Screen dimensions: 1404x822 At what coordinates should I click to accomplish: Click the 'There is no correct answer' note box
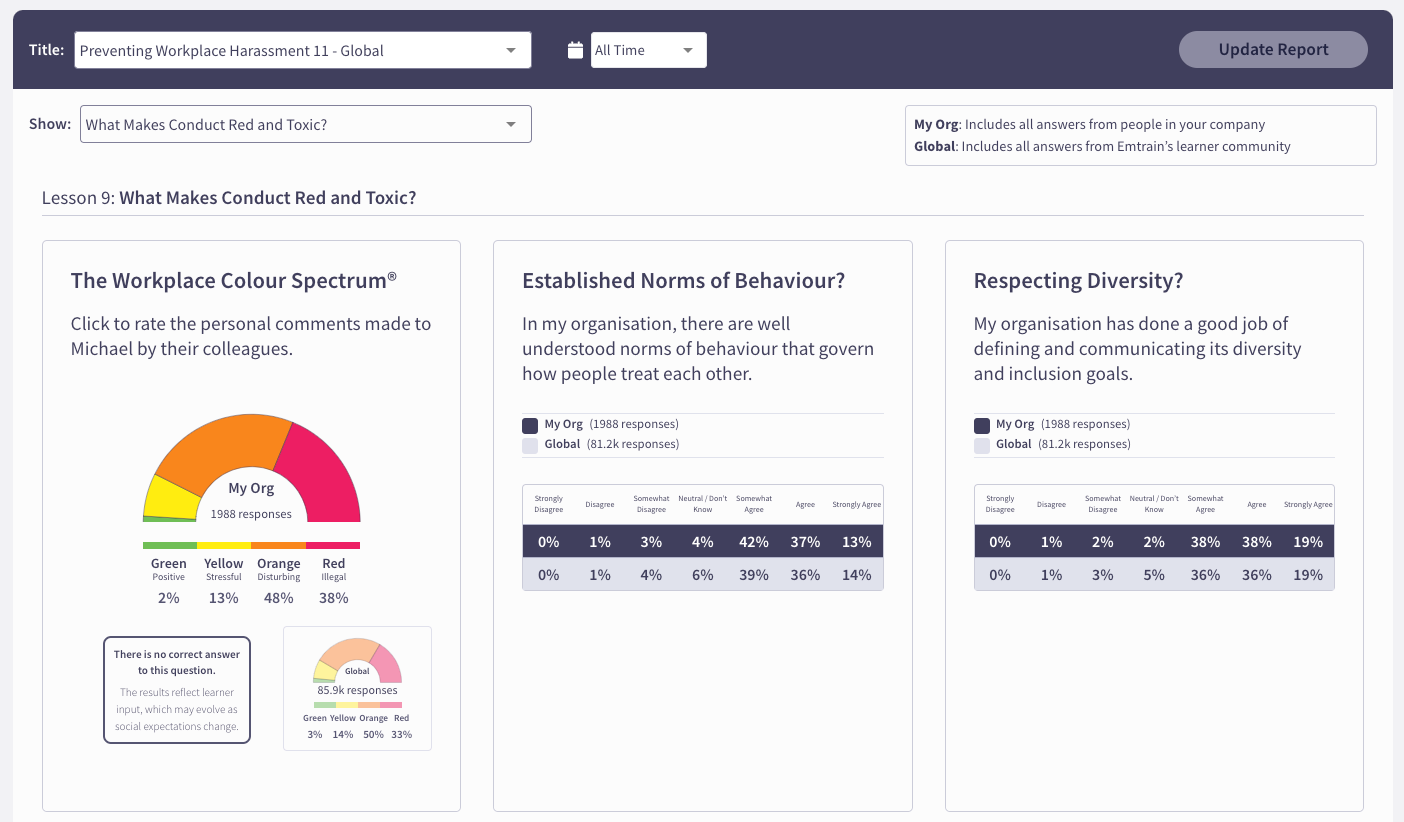(x=177, y=690)
